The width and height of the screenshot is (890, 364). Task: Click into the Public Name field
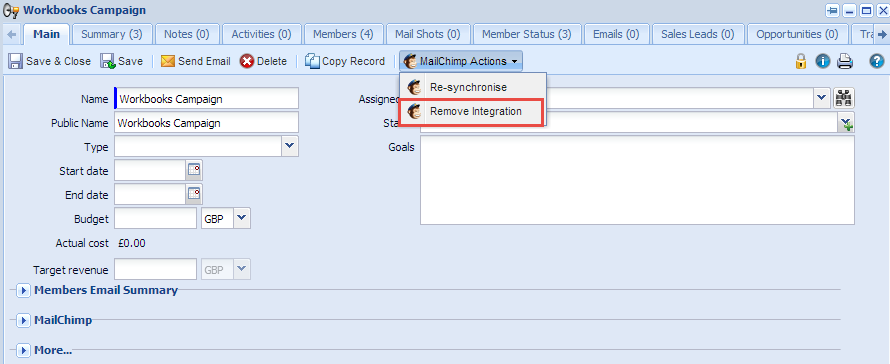pos(207,123)
